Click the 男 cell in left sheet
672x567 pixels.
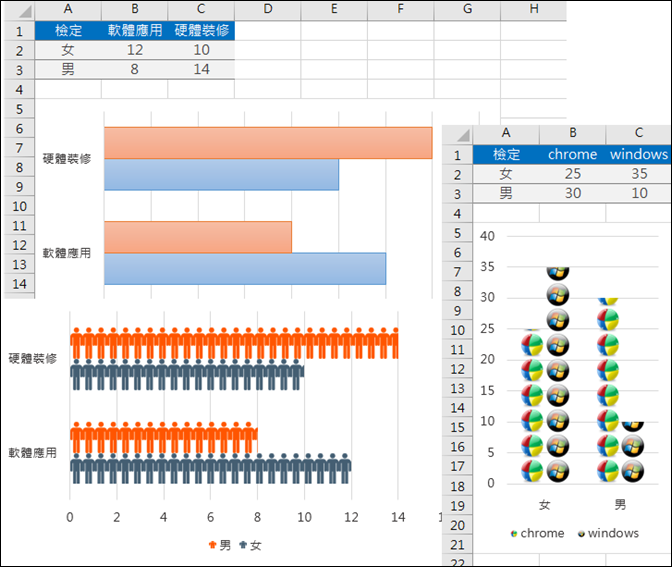tap(68, 69)
